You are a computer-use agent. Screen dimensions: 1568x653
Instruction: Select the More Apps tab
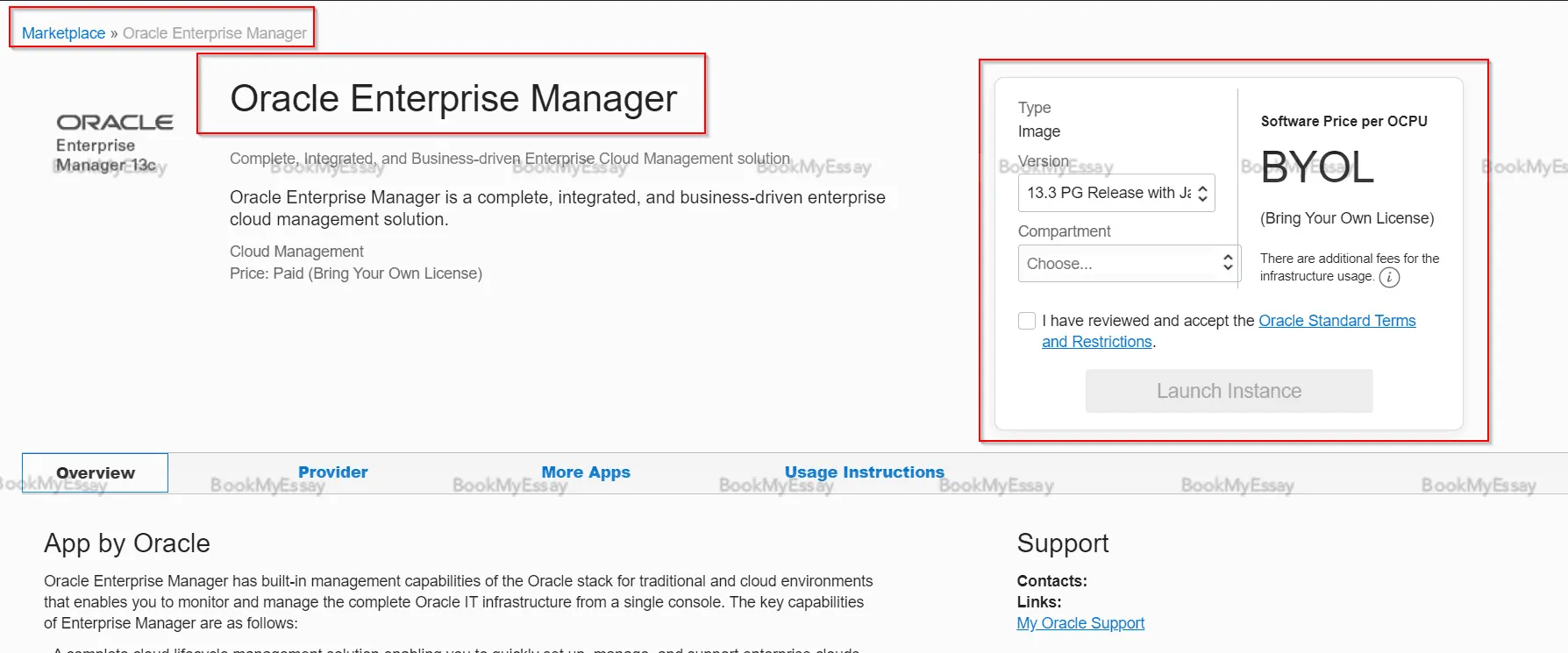[x=586, y=472]
